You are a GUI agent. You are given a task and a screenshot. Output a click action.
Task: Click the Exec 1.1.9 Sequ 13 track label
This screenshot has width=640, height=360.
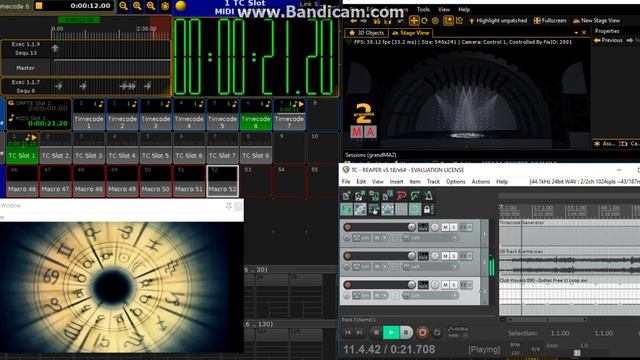(25, 49)
